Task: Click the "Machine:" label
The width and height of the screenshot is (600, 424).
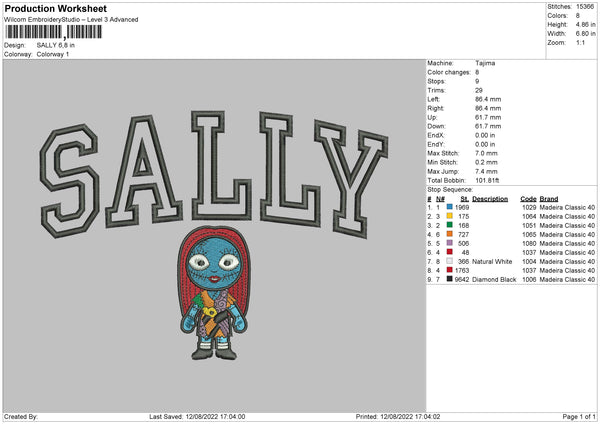Action: [440, 63]
